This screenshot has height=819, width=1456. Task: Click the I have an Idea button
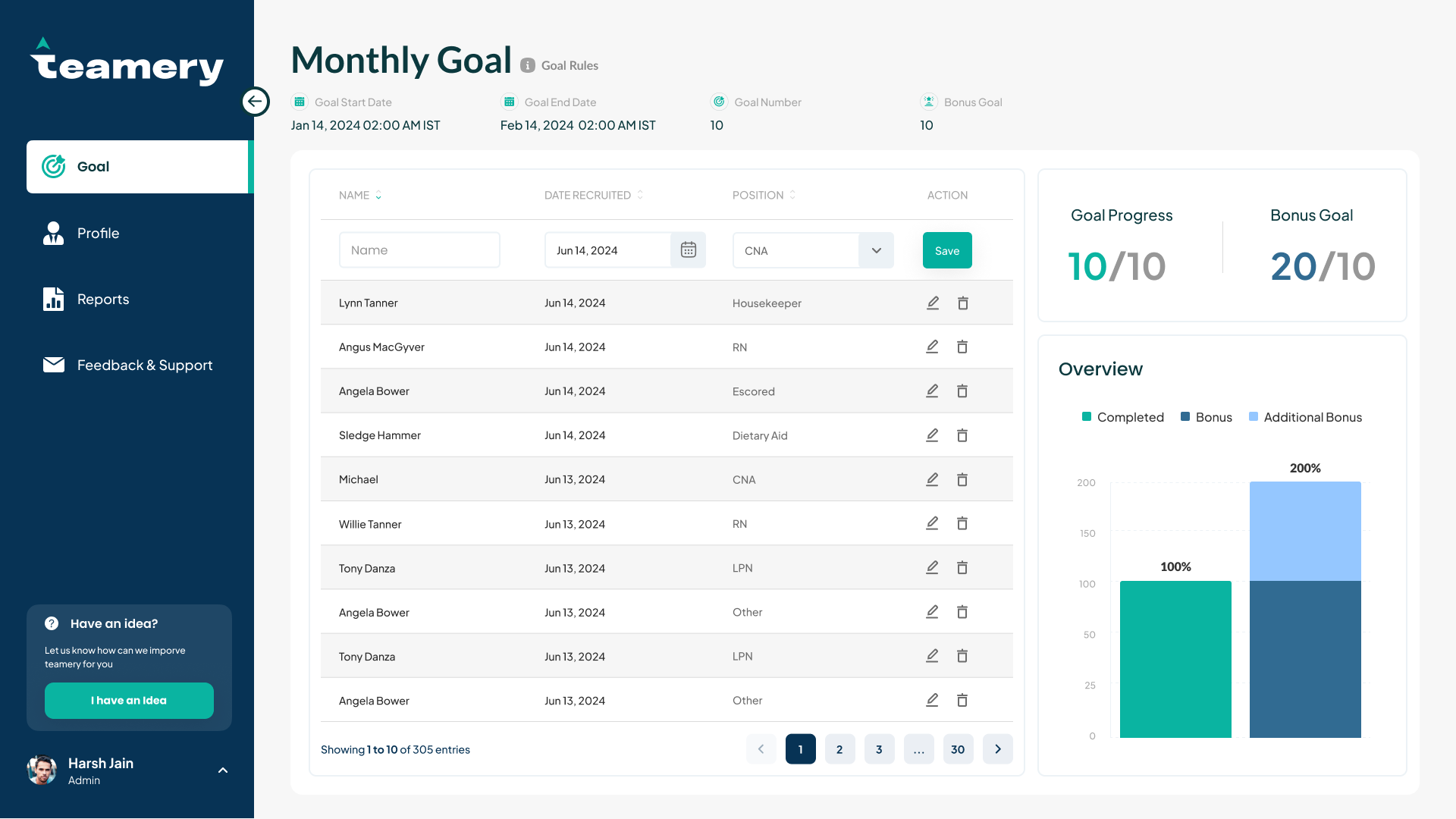click(x=129, y=701)
